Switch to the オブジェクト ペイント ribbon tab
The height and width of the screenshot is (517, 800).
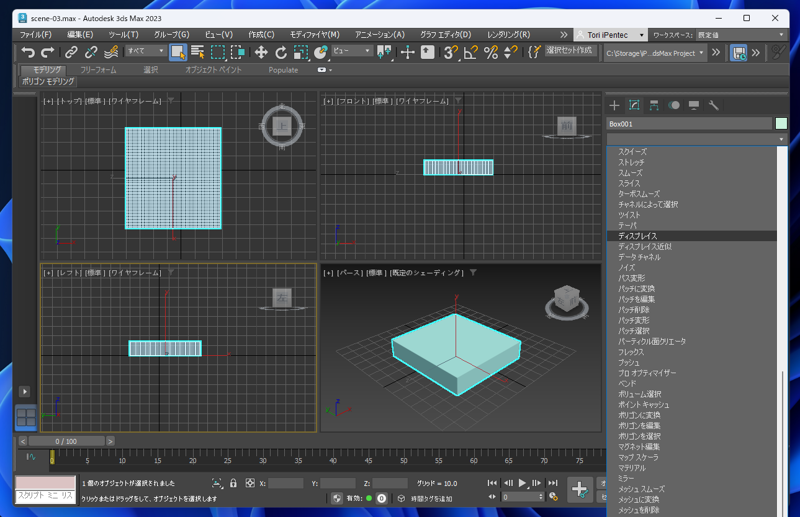213,70
